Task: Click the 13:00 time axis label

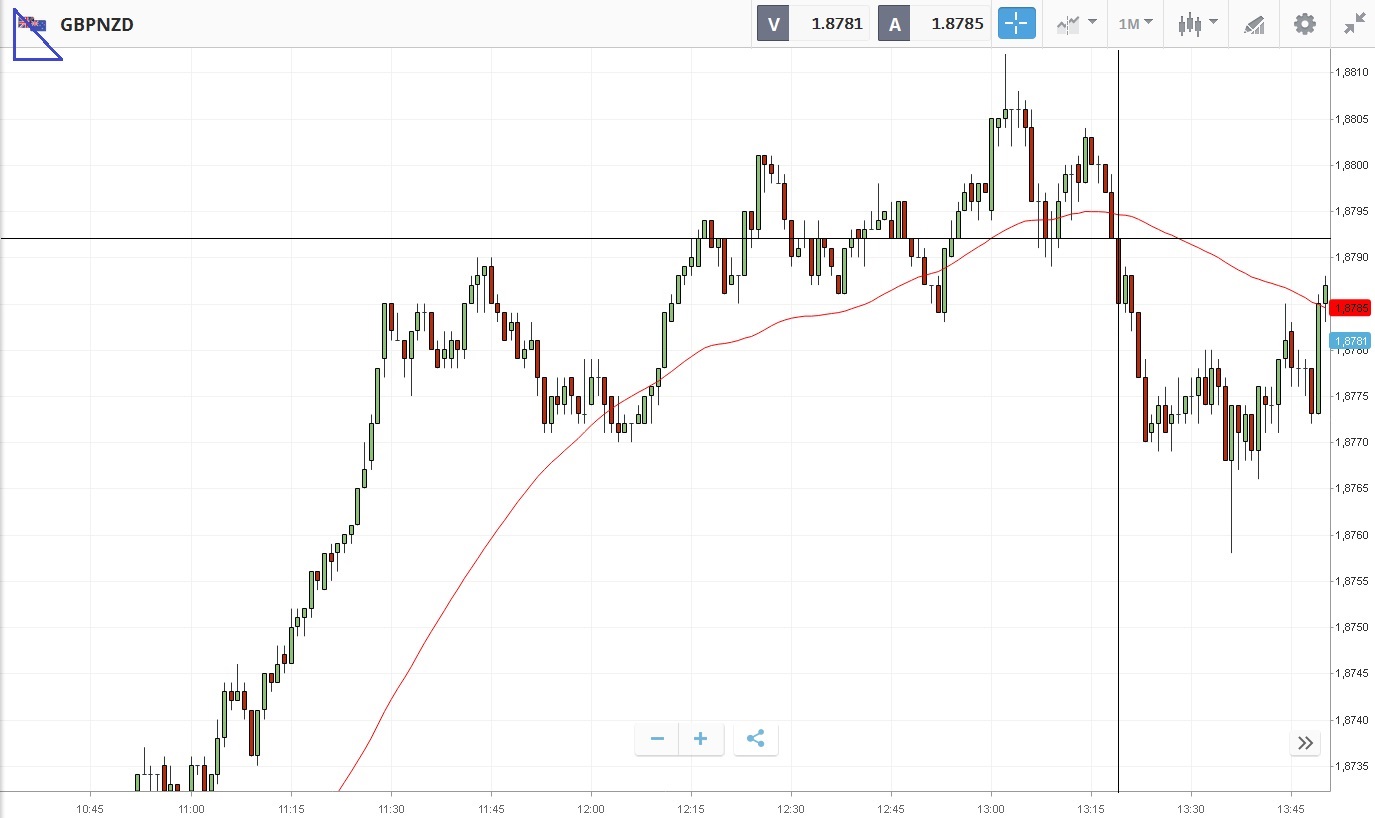Action: click(991, 808)
